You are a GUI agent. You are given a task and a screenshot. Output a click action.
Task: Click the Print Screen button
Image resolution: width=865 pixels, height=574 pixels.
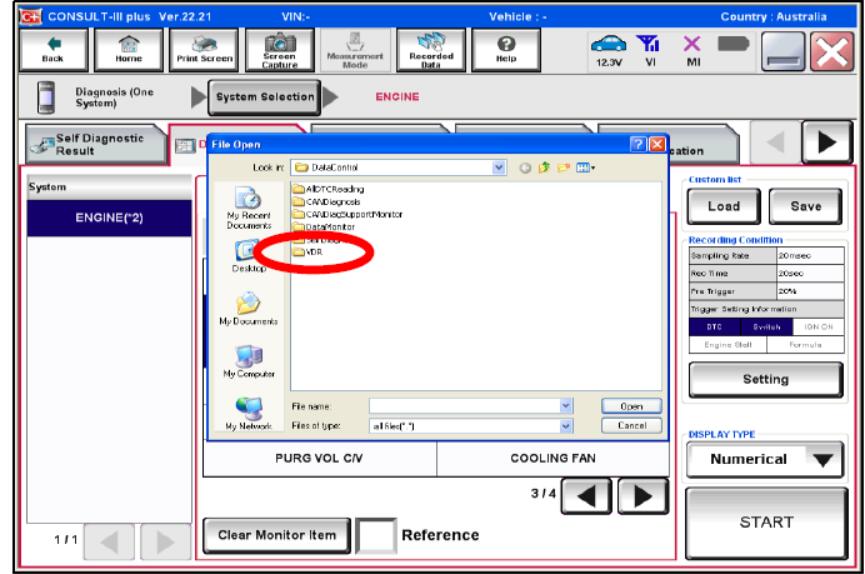coord(204,50)
